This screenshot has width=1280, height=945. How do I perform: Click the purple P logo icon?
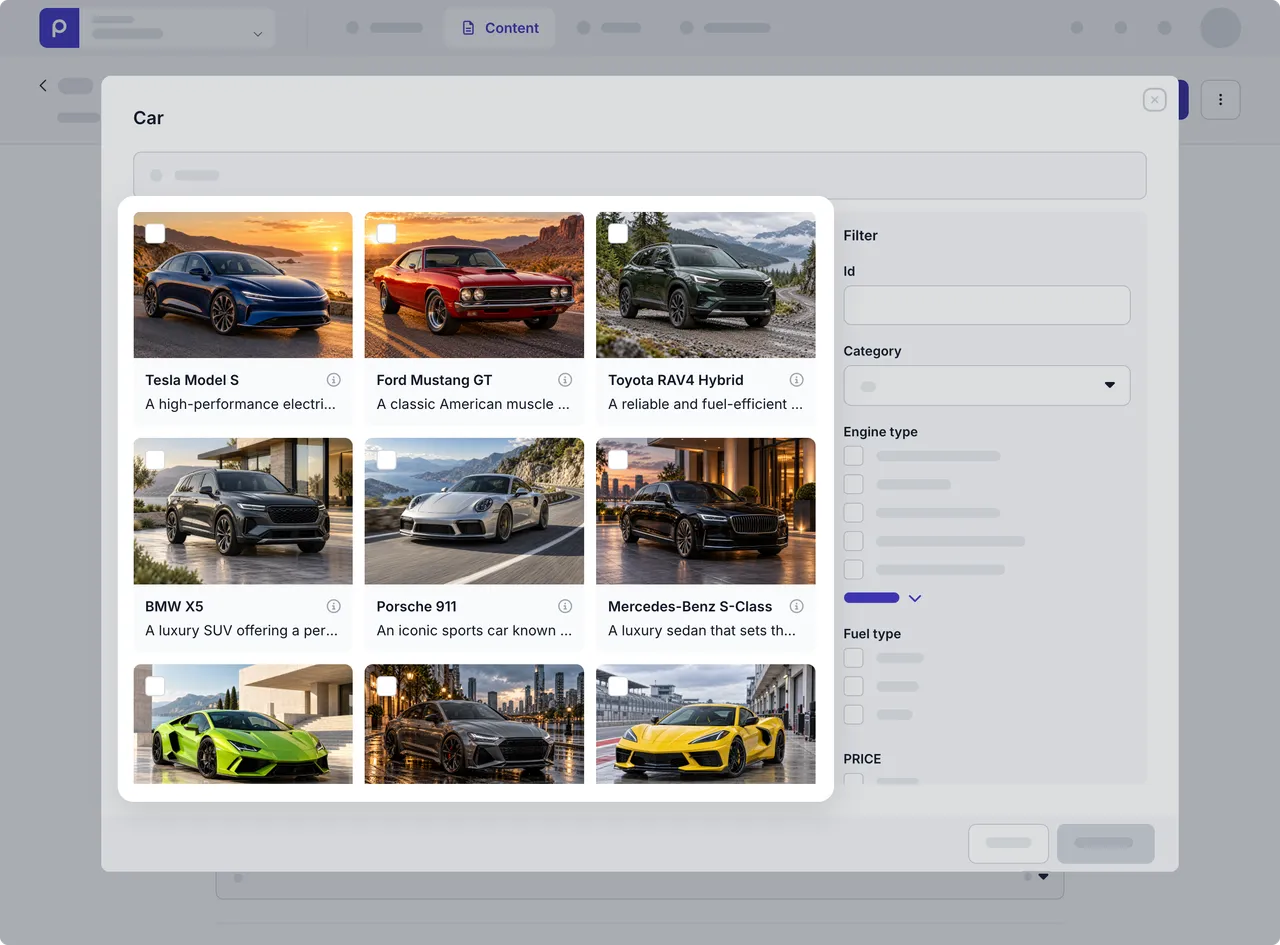tap(59, 28)
